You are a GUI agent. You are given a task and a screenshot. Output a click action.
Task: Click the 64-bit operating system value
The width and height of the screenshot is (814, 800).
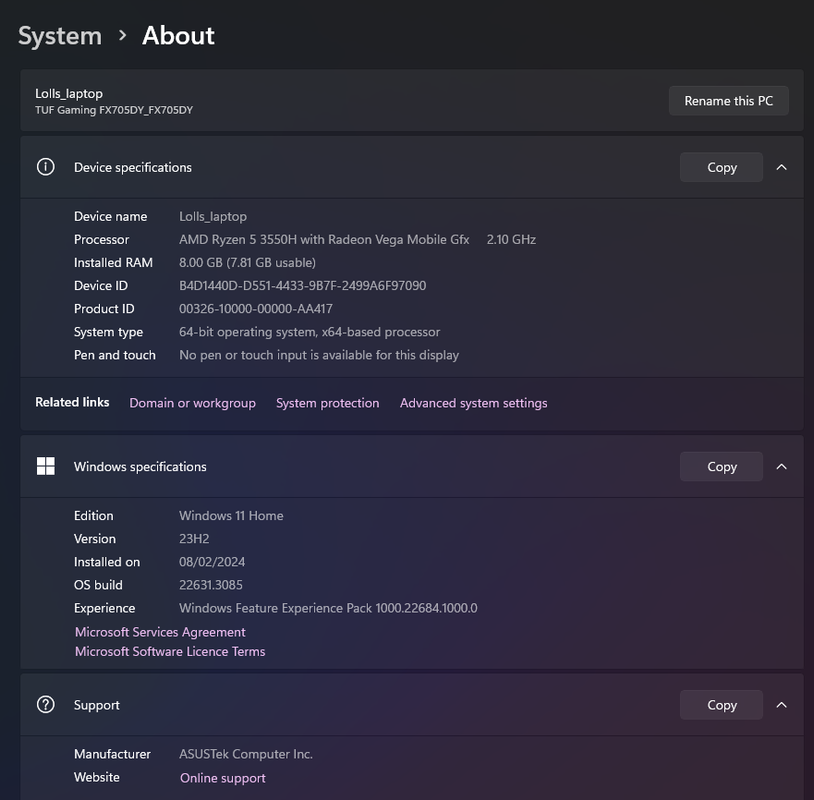tap(309, 332)
